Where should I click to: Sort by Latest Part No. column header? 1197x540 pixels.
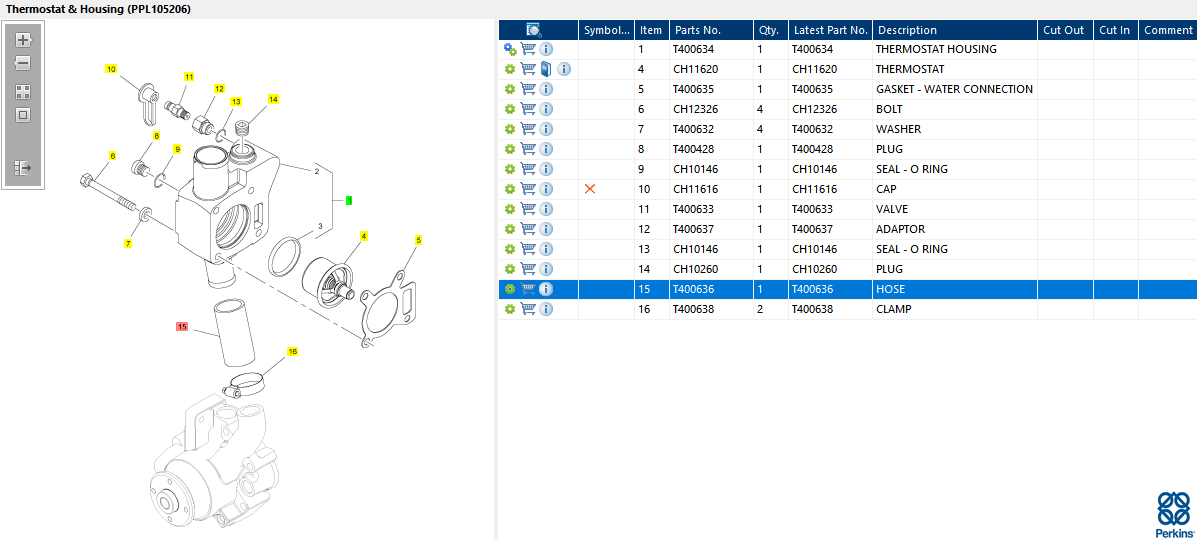click(831, 30)
